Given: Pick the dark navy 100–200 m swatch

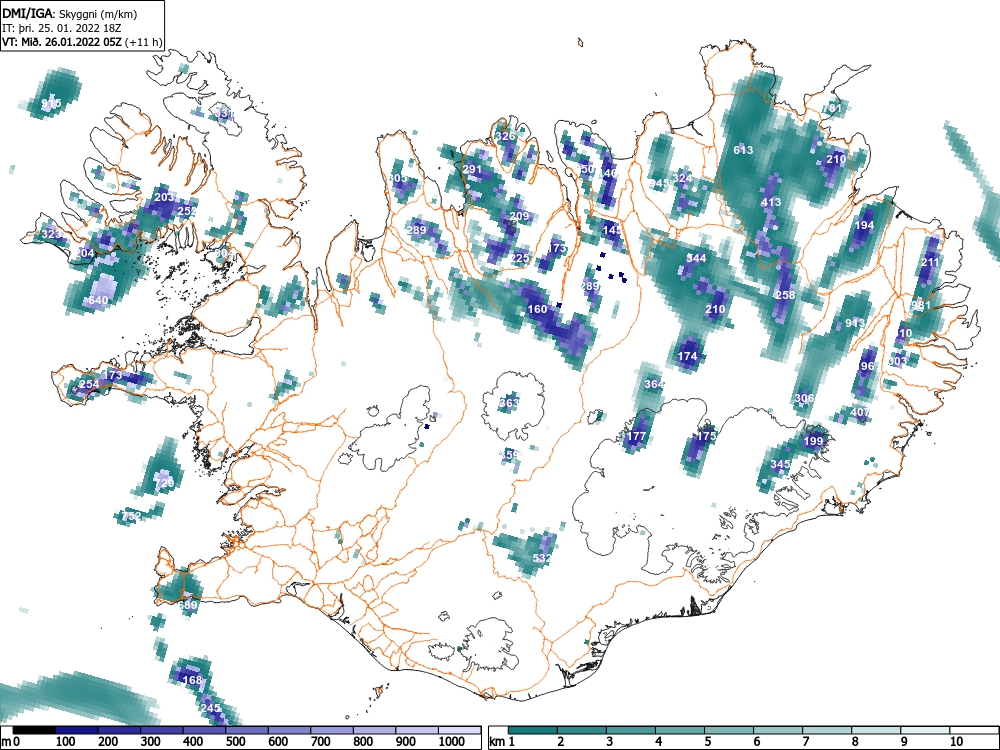Looking at the screenshot, I should pyautogui.click(x=77, y=730).
